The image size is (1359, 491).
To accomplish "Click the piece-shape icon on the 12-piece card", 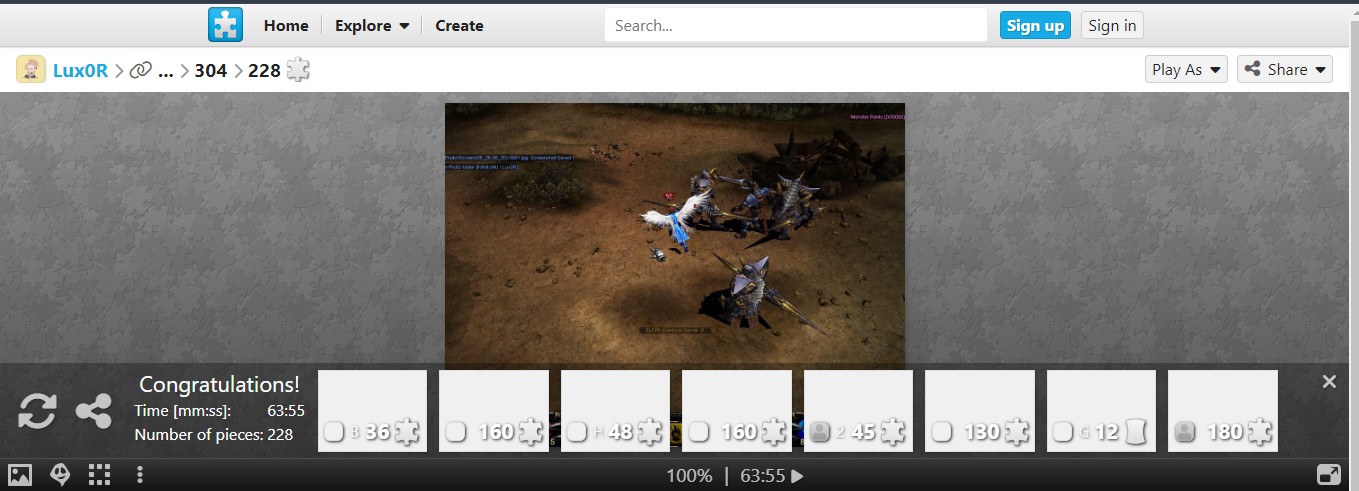I will coord(1134,432).
